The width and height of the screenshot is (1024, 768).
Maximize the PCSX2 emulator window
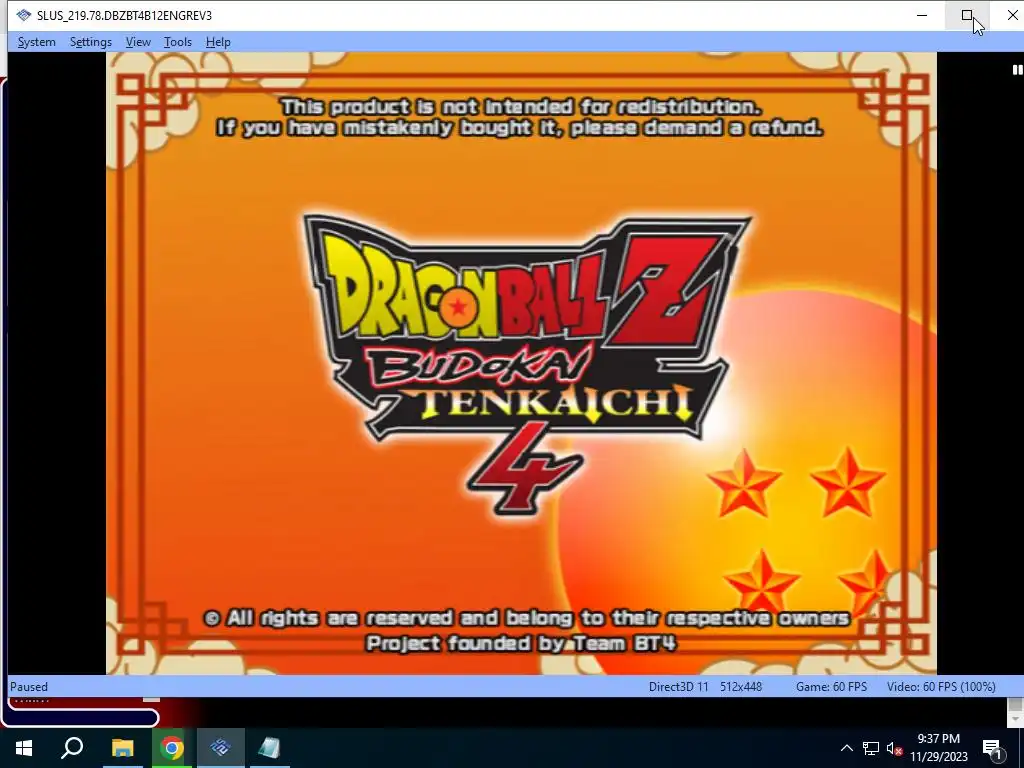(x=967, y=15)
